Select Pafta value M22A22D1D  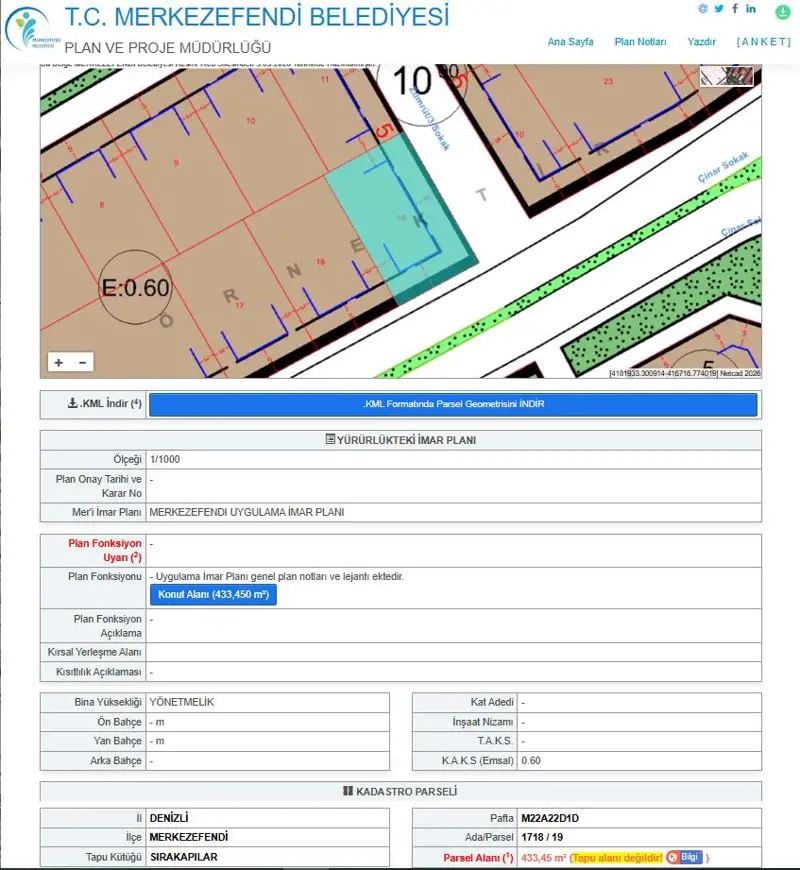[x=550, y=818]
